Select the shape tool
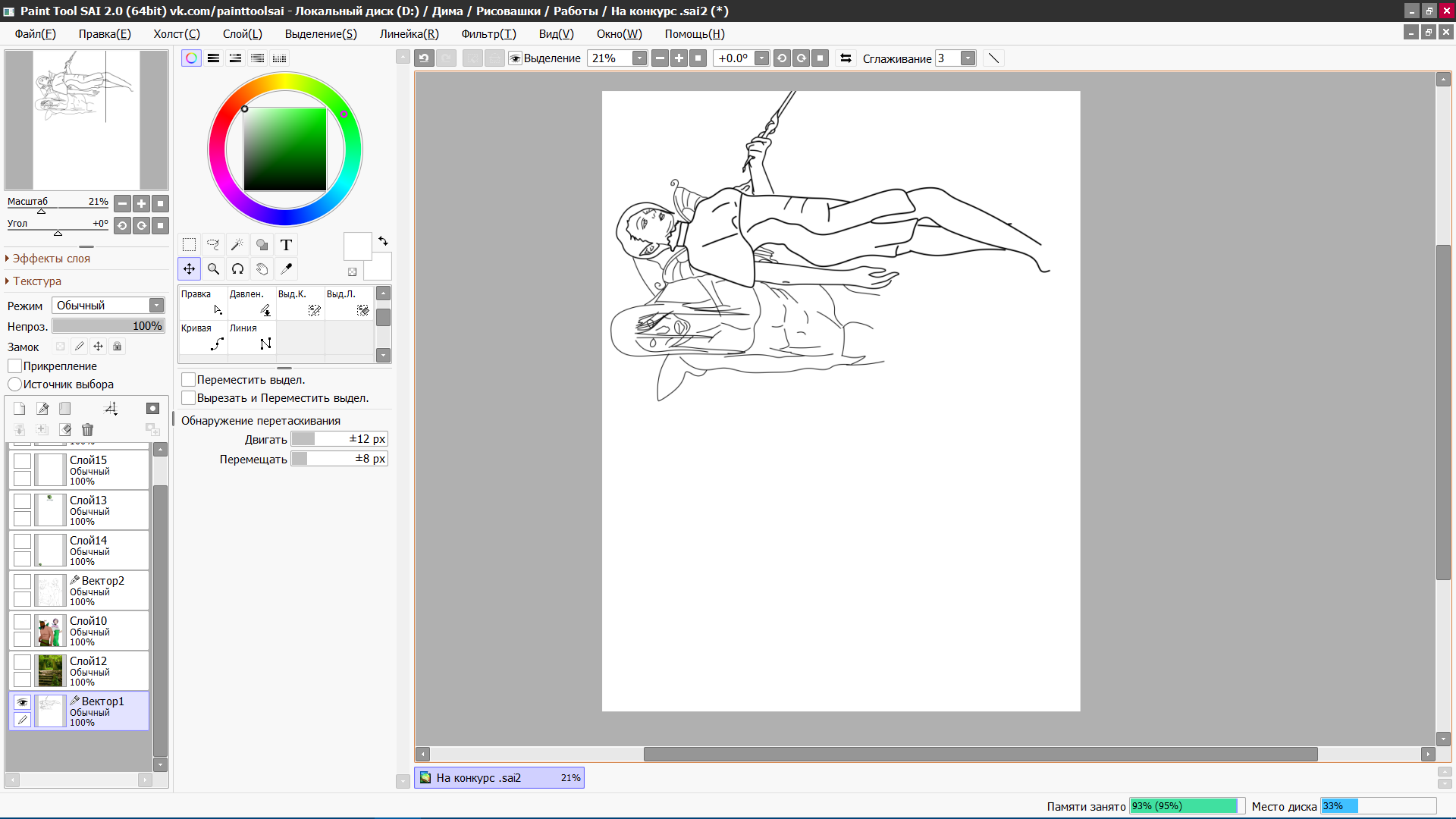 262,245
